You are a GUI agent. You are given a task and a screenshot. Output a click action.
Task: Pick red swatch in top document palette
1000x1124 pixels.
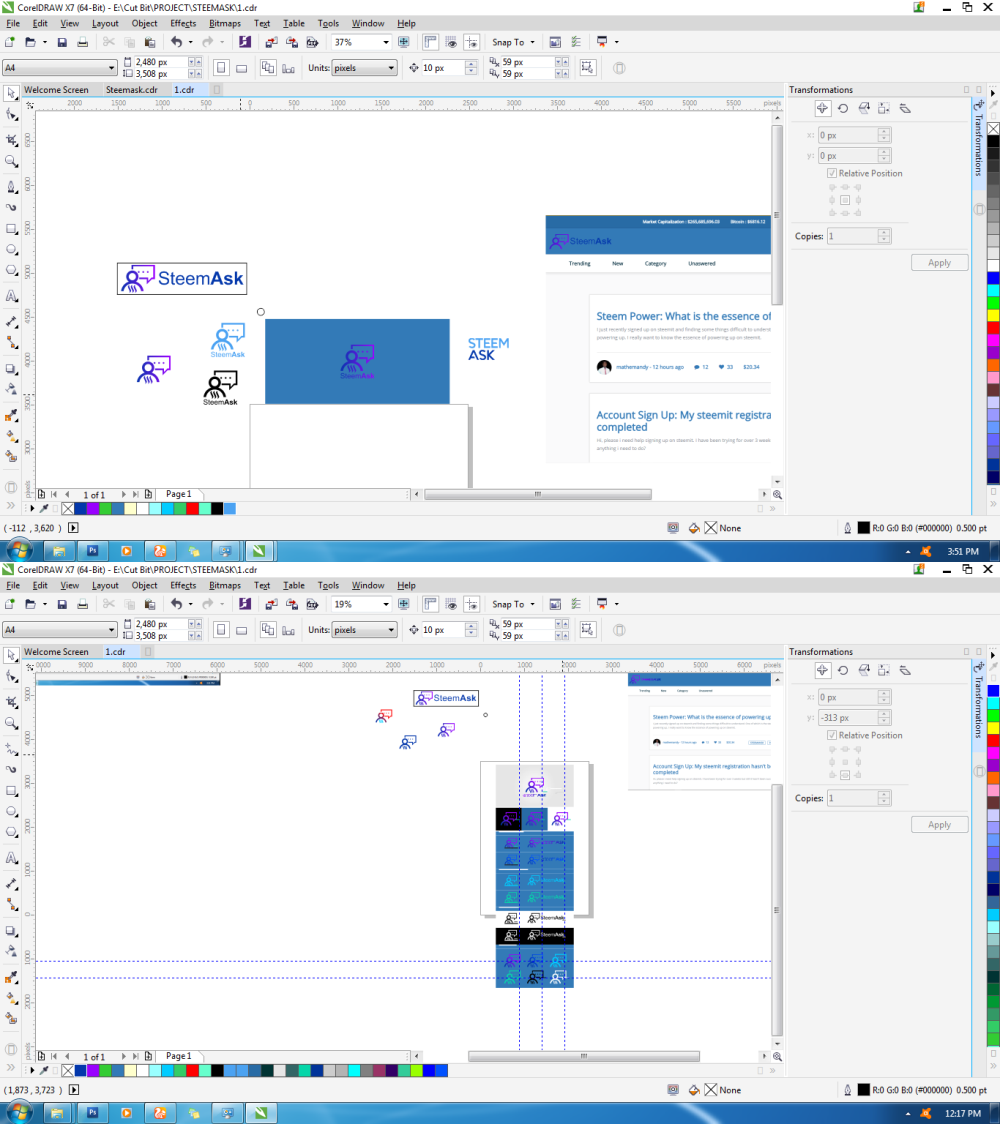pos(192,508)
